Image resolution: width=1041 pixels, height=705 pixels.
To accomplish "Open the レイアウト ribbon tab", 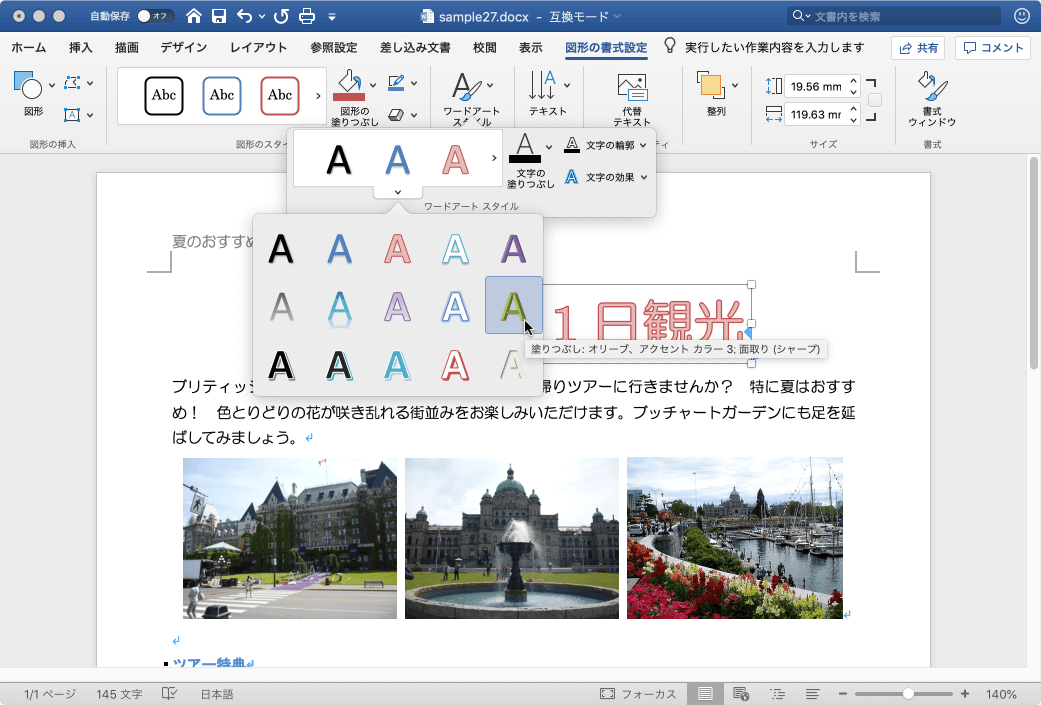I will click(x=258, y=48).
